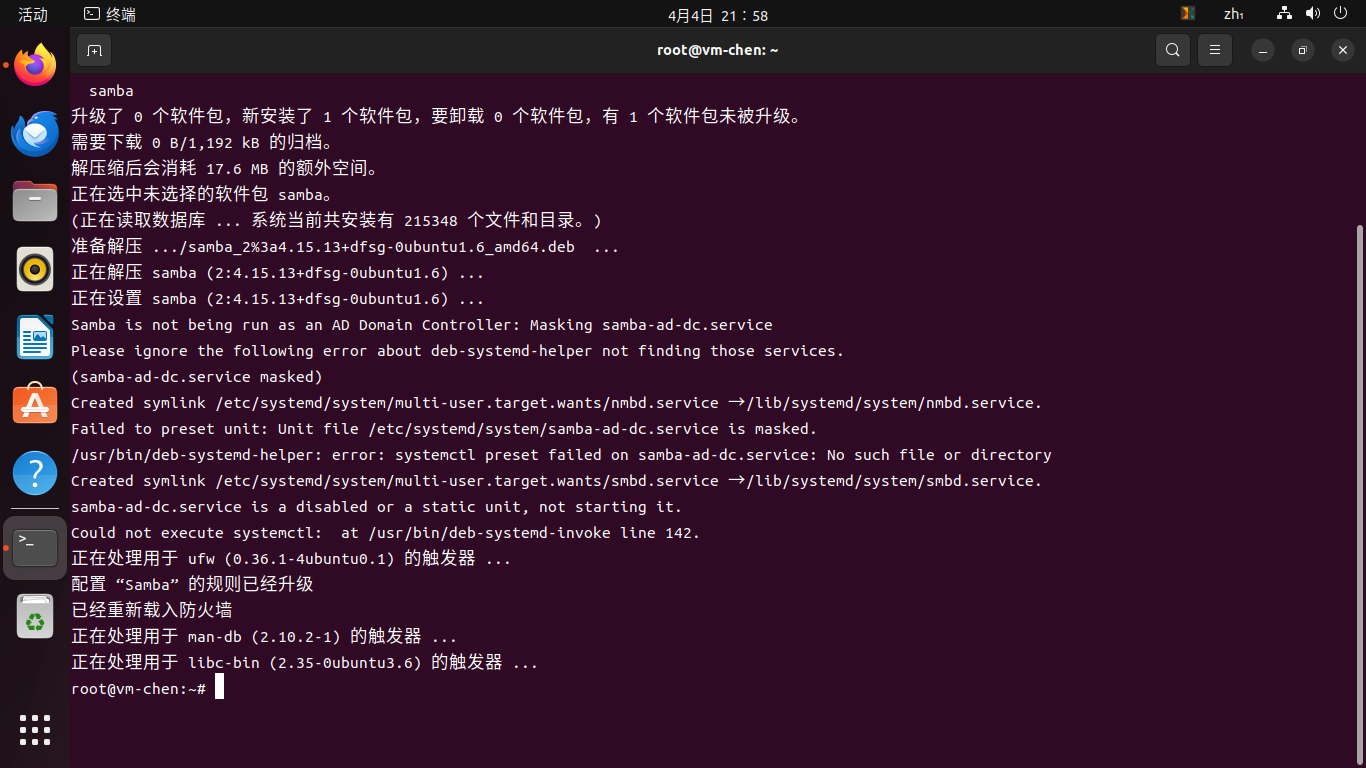Click the network status icon
The width and height of the screenshot is (1366, 768).
point(1285,14)
